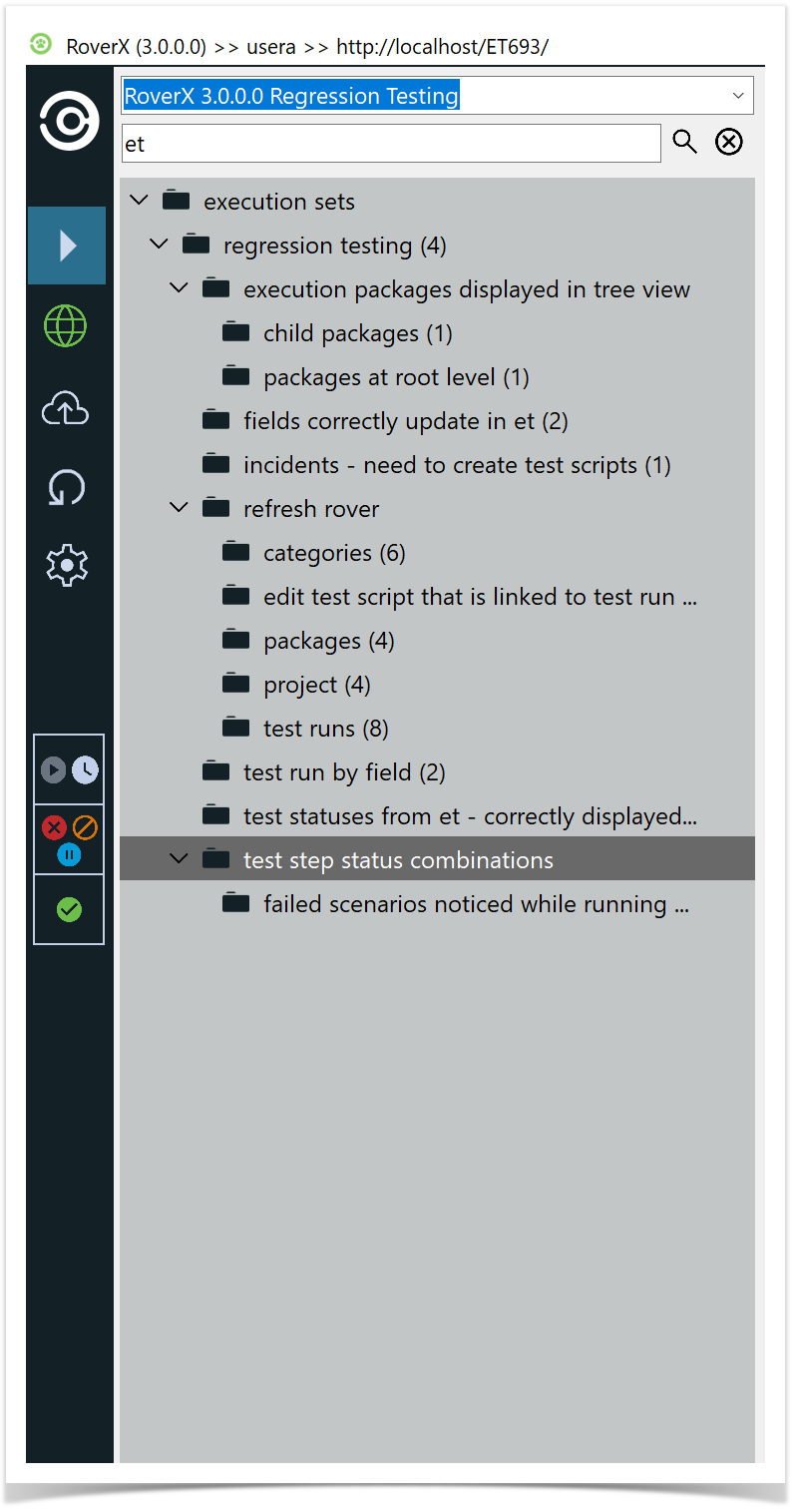Click the search text field containing 'et'
Viewport: 799px width, 1512px height.
tap(391, 144)
